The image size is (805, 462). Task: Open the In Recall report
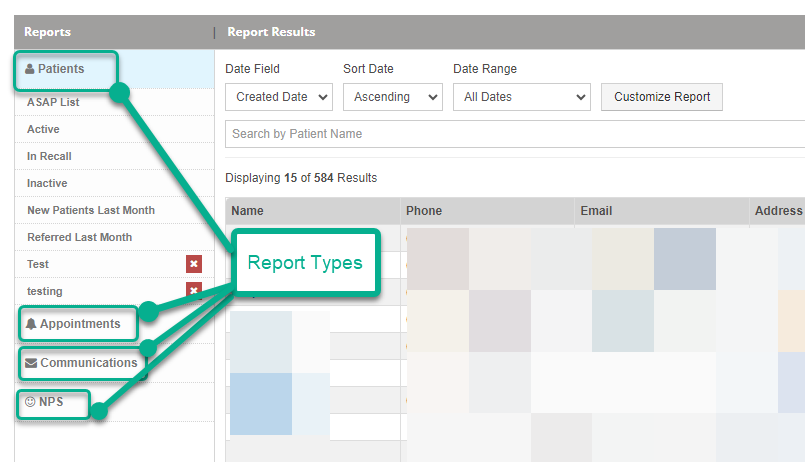(x=49, y=156)
